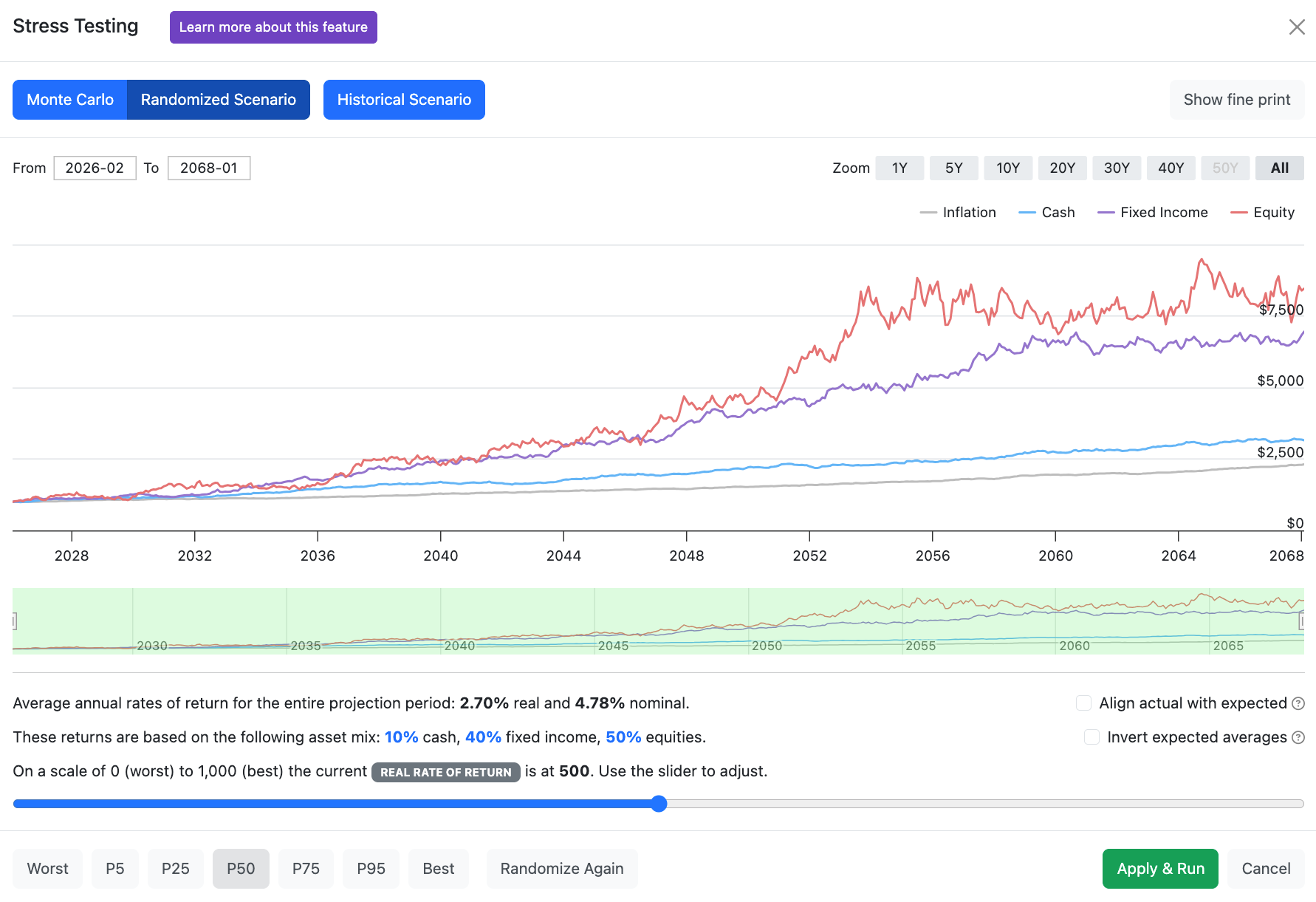This screenshot has height=902, width=1316.
Task: Click Apply & Run
Action: (1160, 869)
